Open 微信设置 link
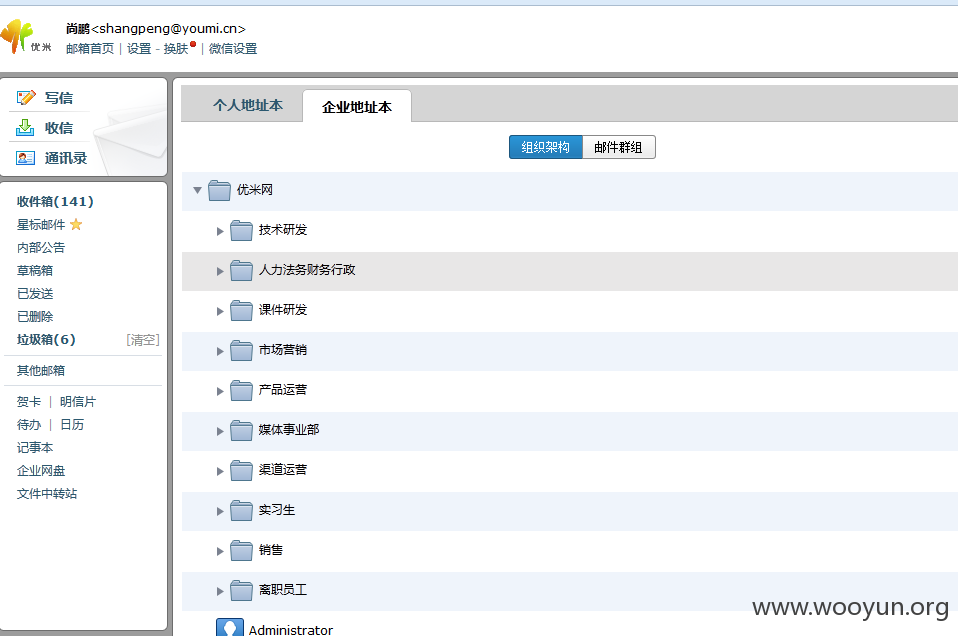 [233, 49]
